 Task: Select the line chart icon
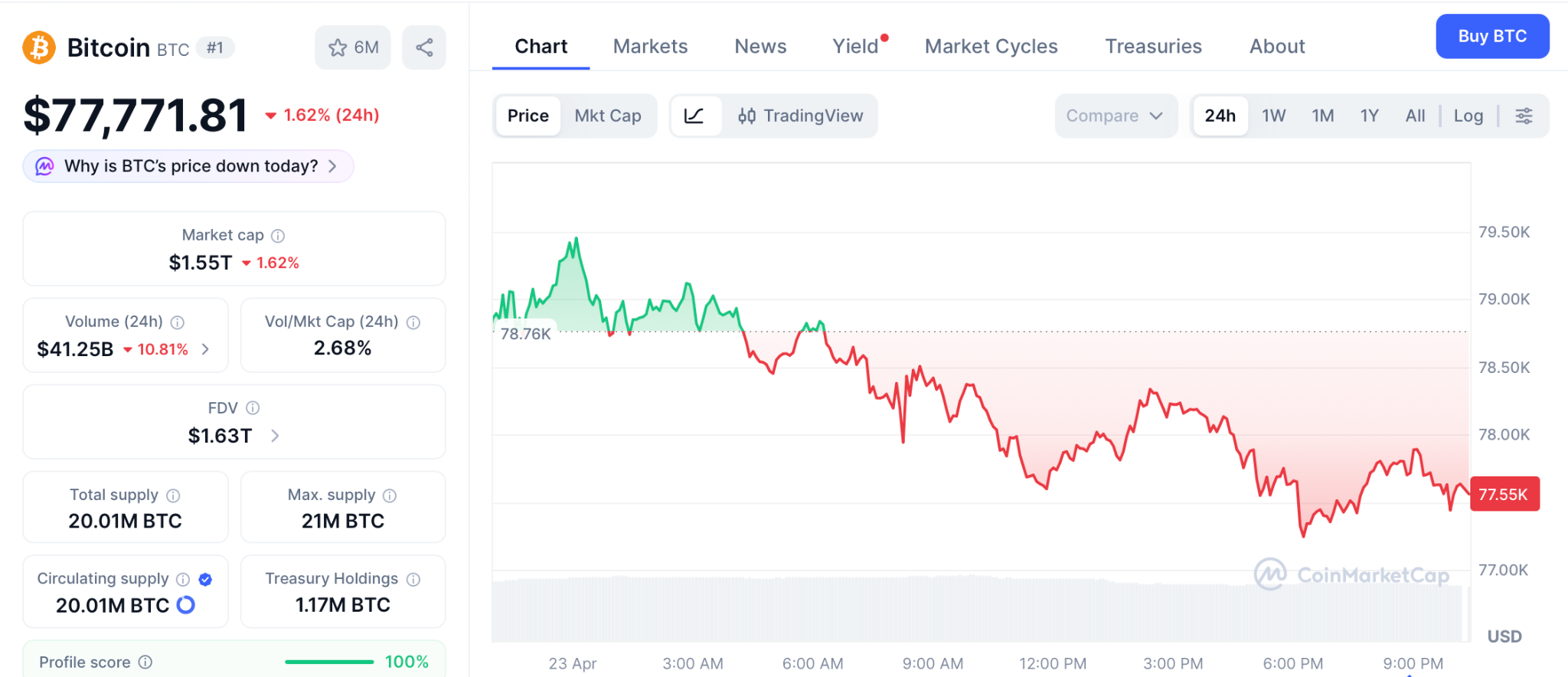coord(694,116)
